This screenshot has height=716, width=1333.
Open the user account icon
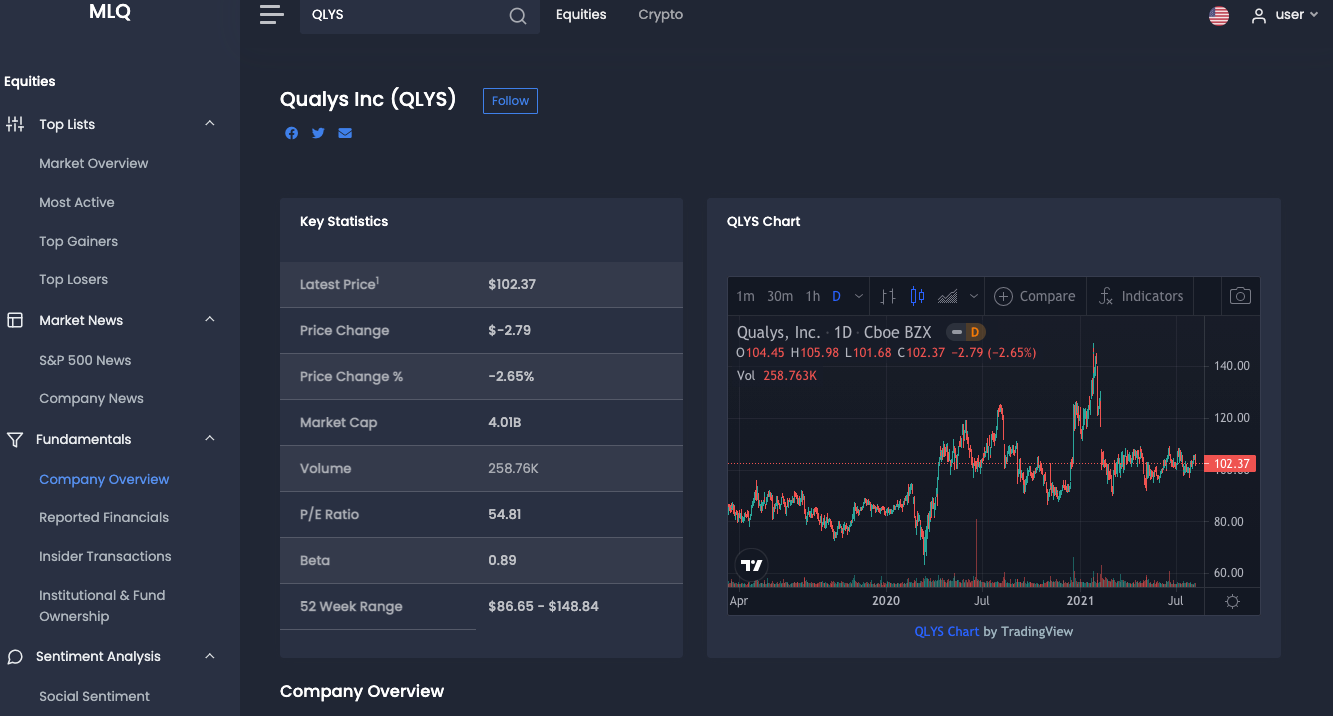(x=1259, y=15)
